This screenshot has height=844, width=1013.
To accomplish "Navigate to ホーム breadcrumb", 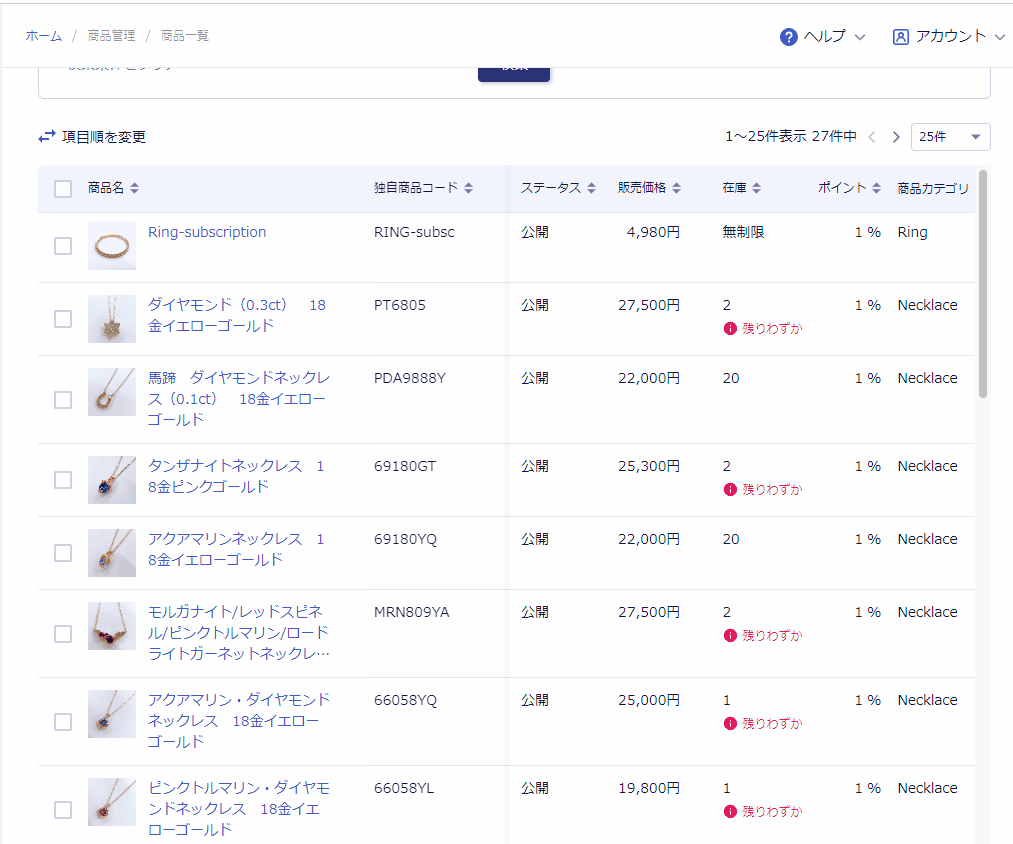I will click(44, 36).
